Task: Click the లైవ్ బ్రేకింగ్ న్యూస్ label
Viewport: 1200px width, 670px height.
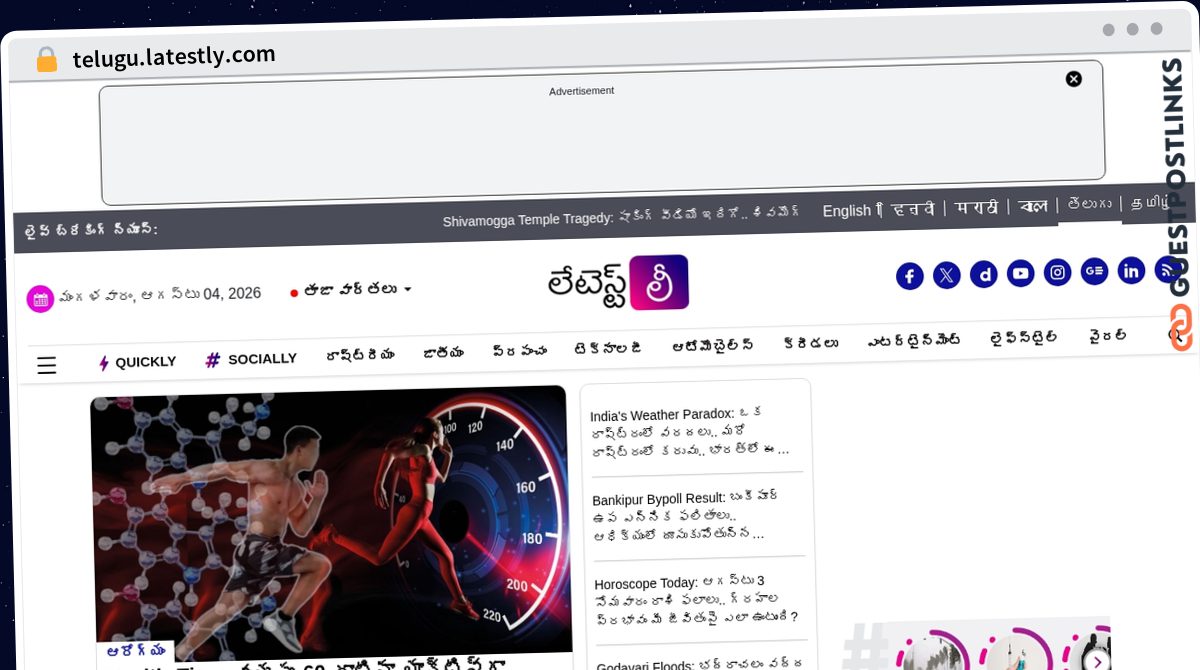Action: pyautogui.click(x=92, y=230)
